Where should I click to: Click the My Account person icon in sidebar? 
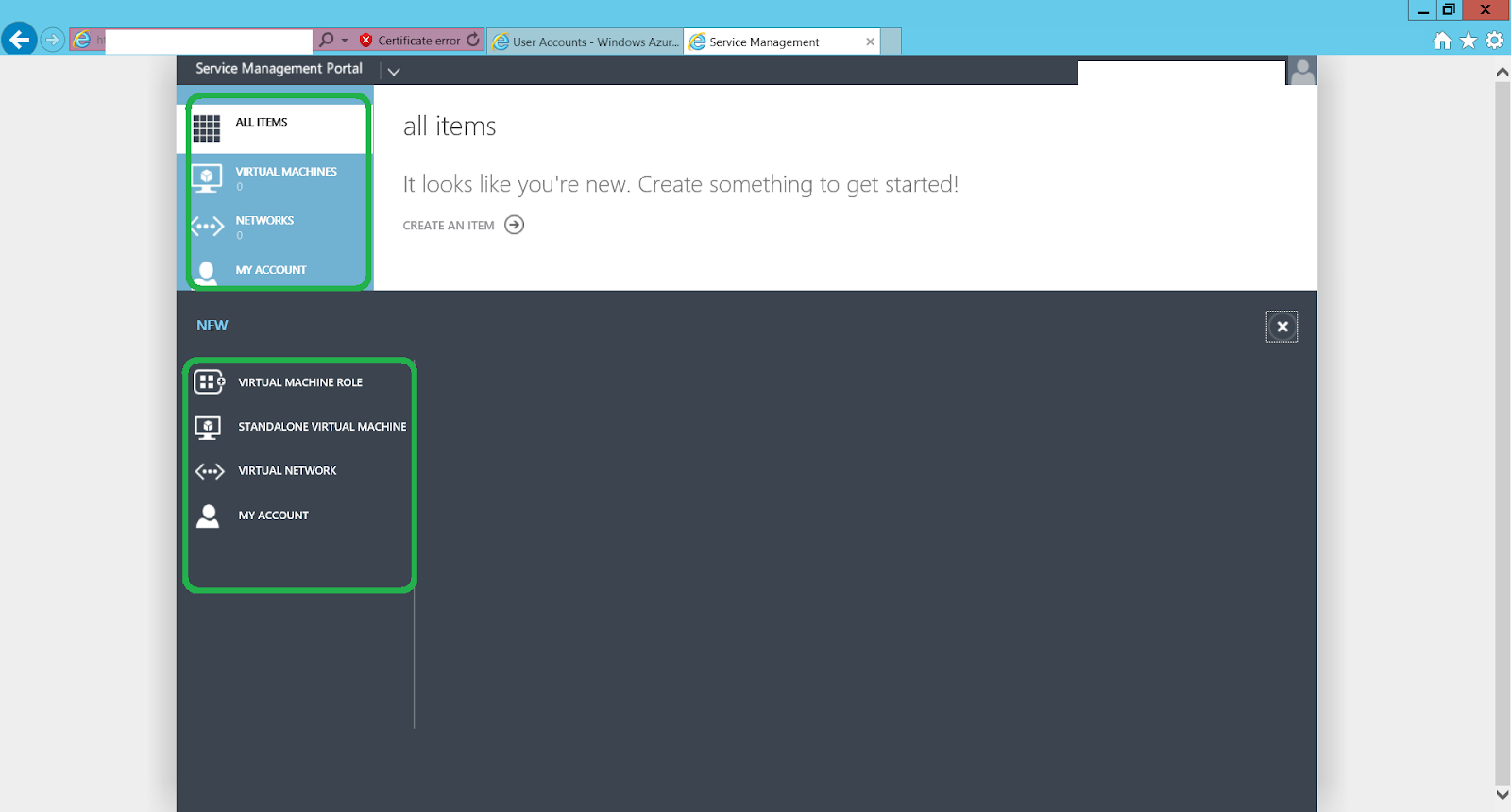point(207,273)
